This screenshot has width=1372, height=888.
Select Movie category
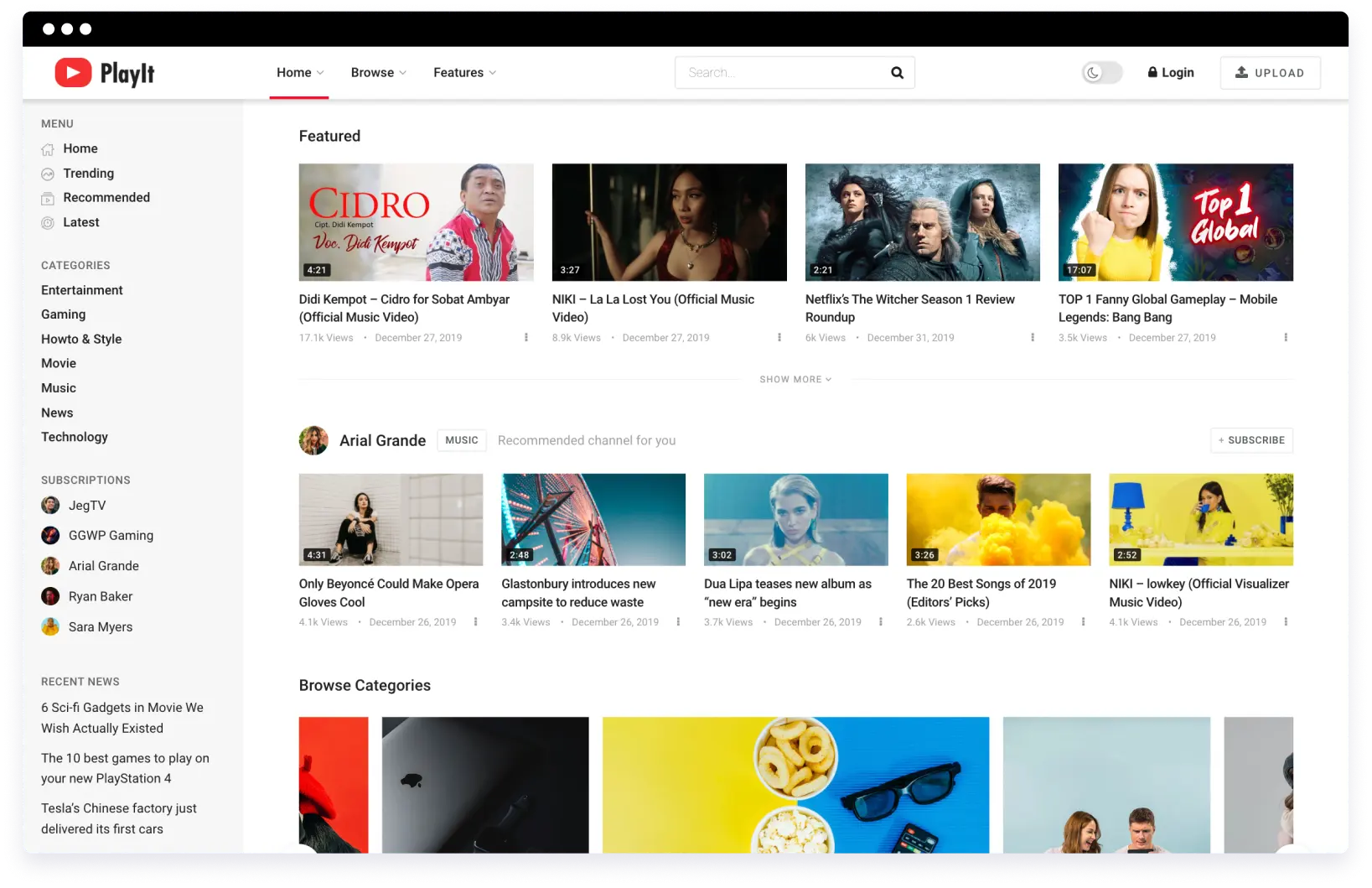pos(59,364)
